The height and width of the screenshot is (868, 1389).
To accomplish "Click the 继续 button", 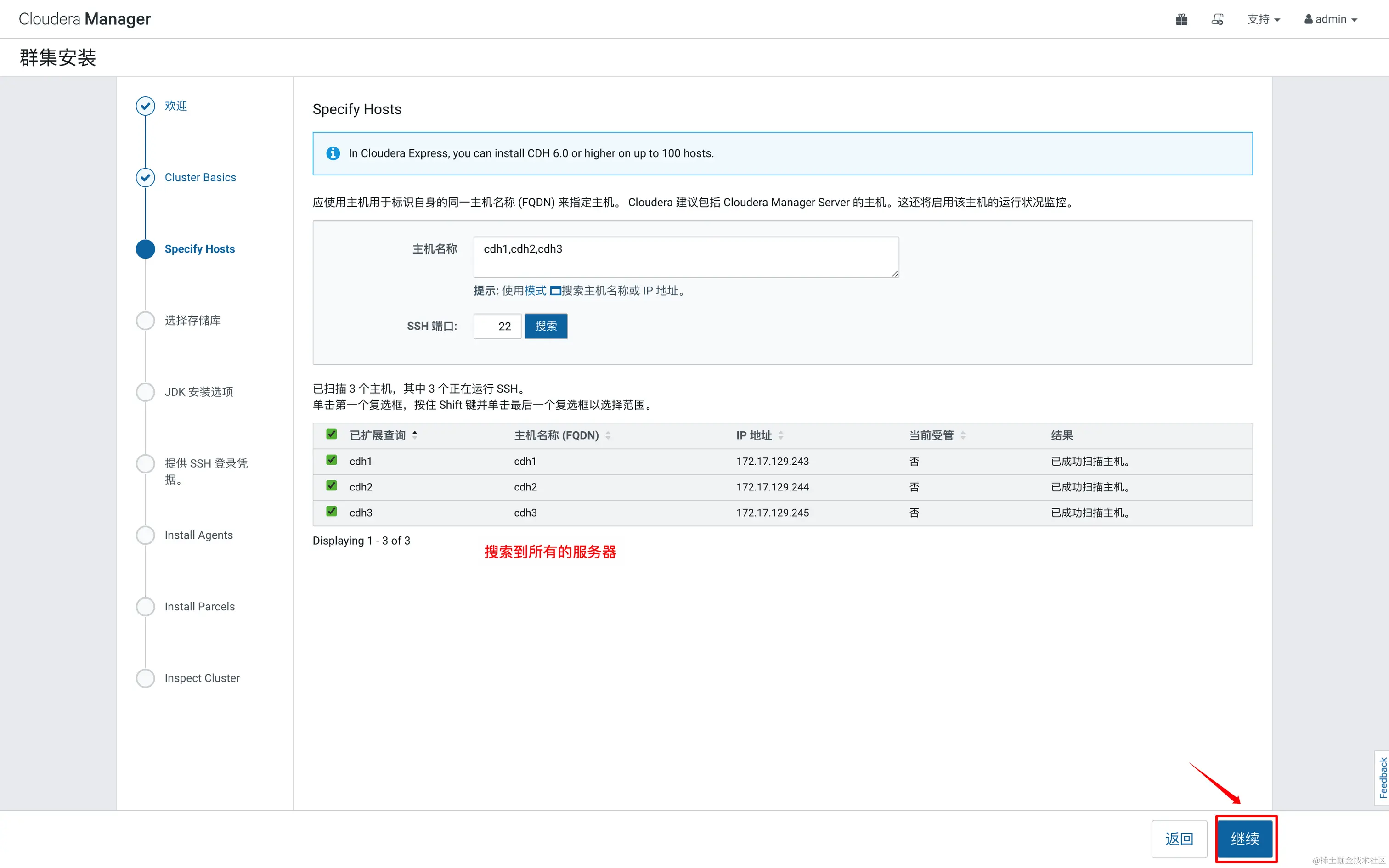I will (x=1245, y=839).
